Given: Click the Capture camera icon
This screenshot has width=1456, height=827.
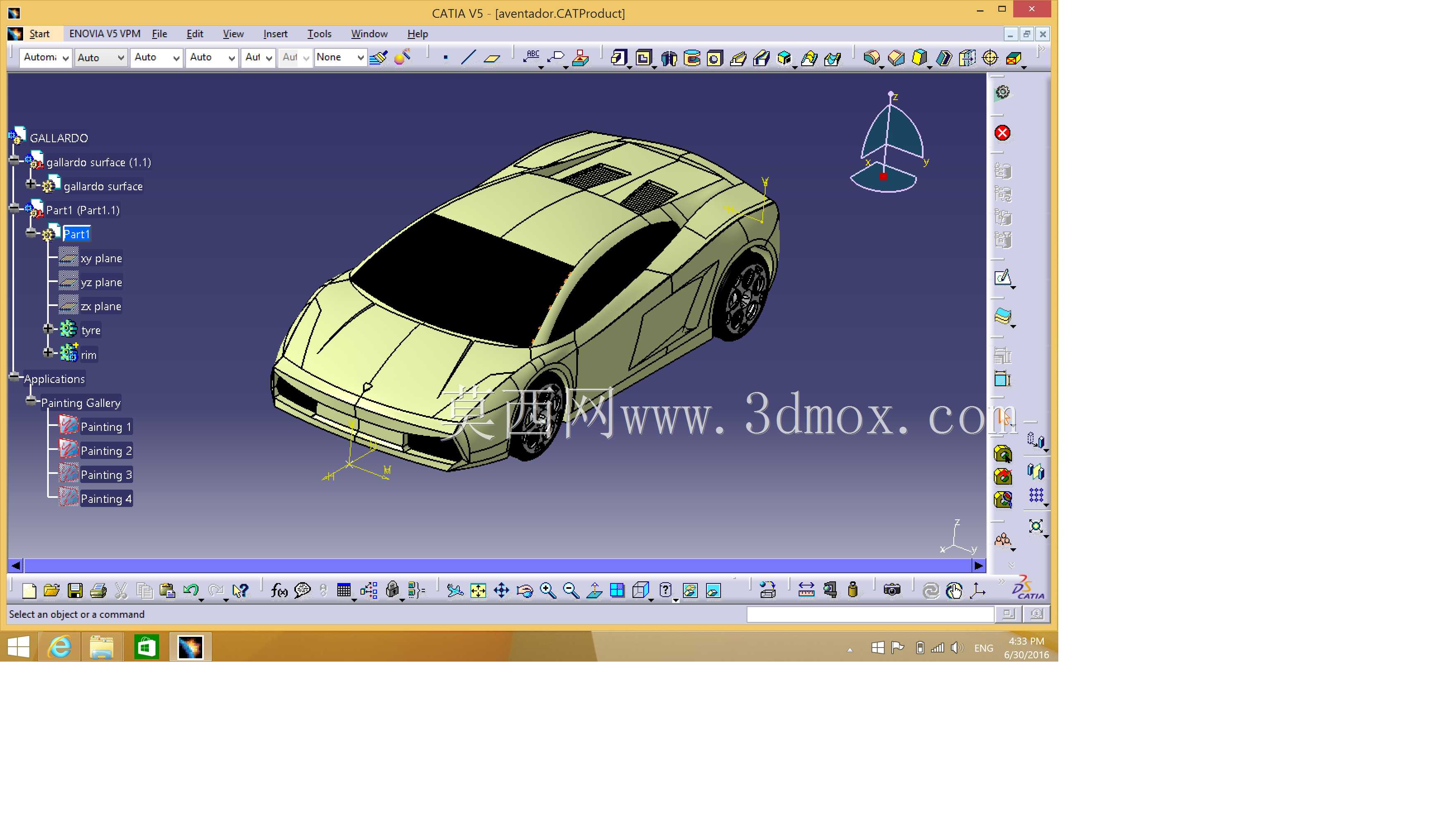Looking at the screenshot, I should coord(892,591).
